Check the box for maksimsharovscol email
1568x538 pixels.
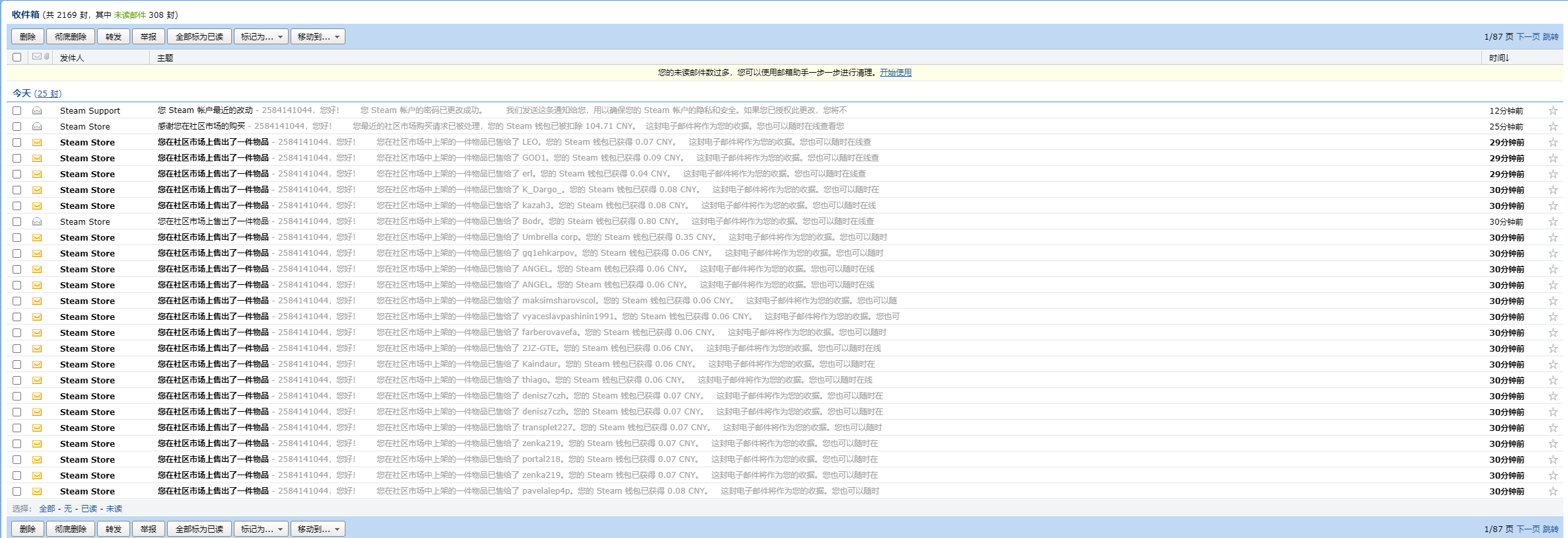[x=17, y=301]
